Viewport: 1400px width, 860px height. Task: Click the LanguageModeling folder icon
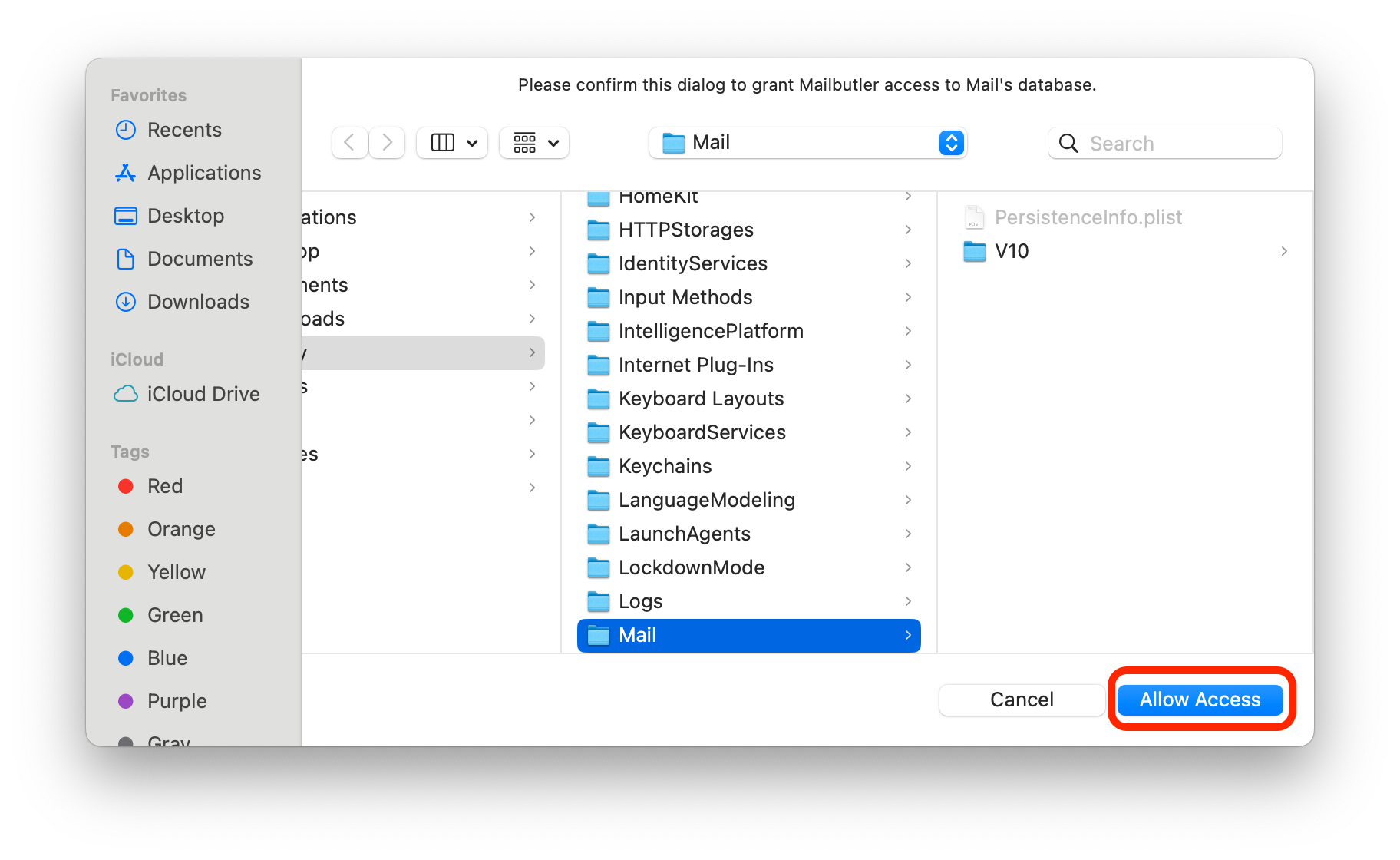point(598,500)
